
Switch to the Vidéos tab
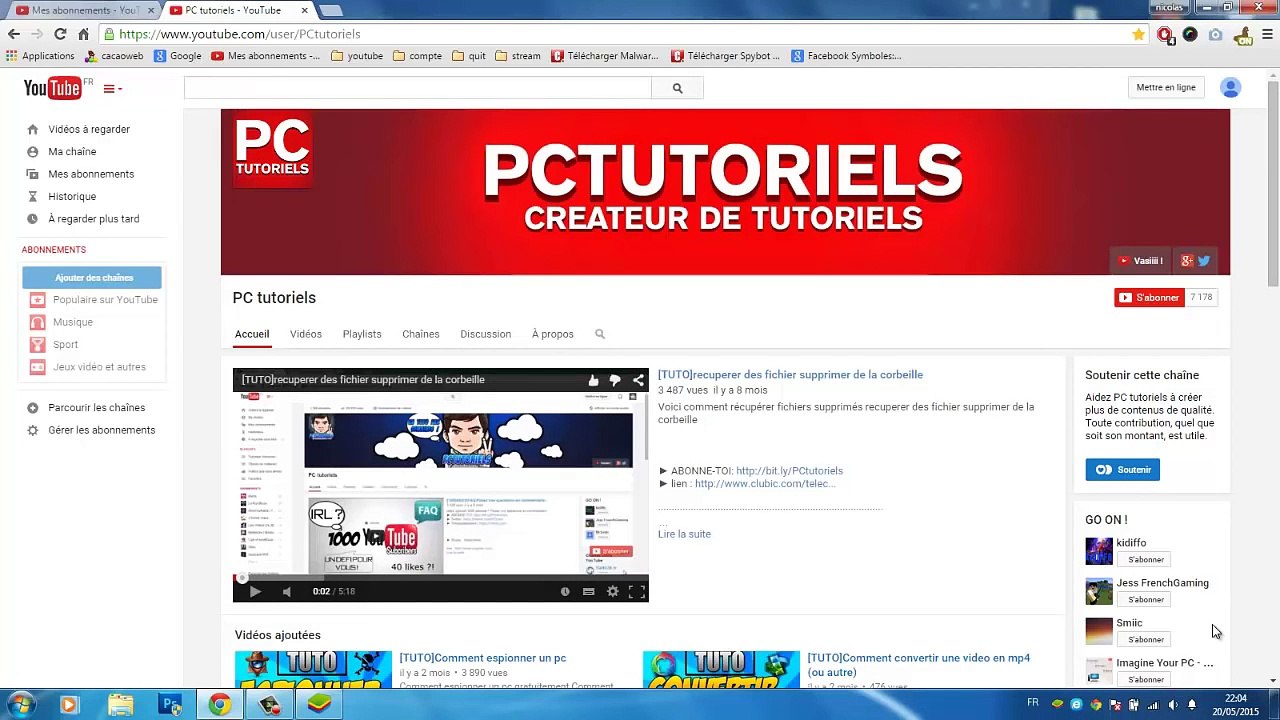306,334
